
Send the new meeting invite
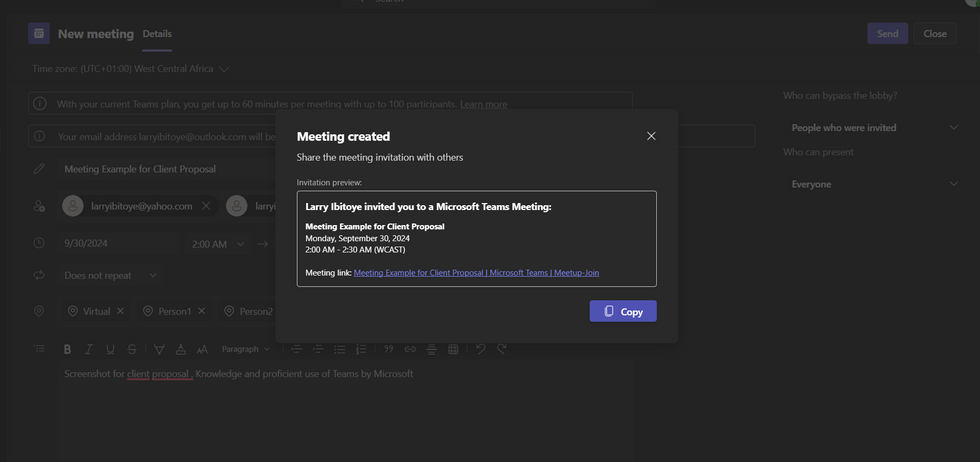tap(887, 34)
